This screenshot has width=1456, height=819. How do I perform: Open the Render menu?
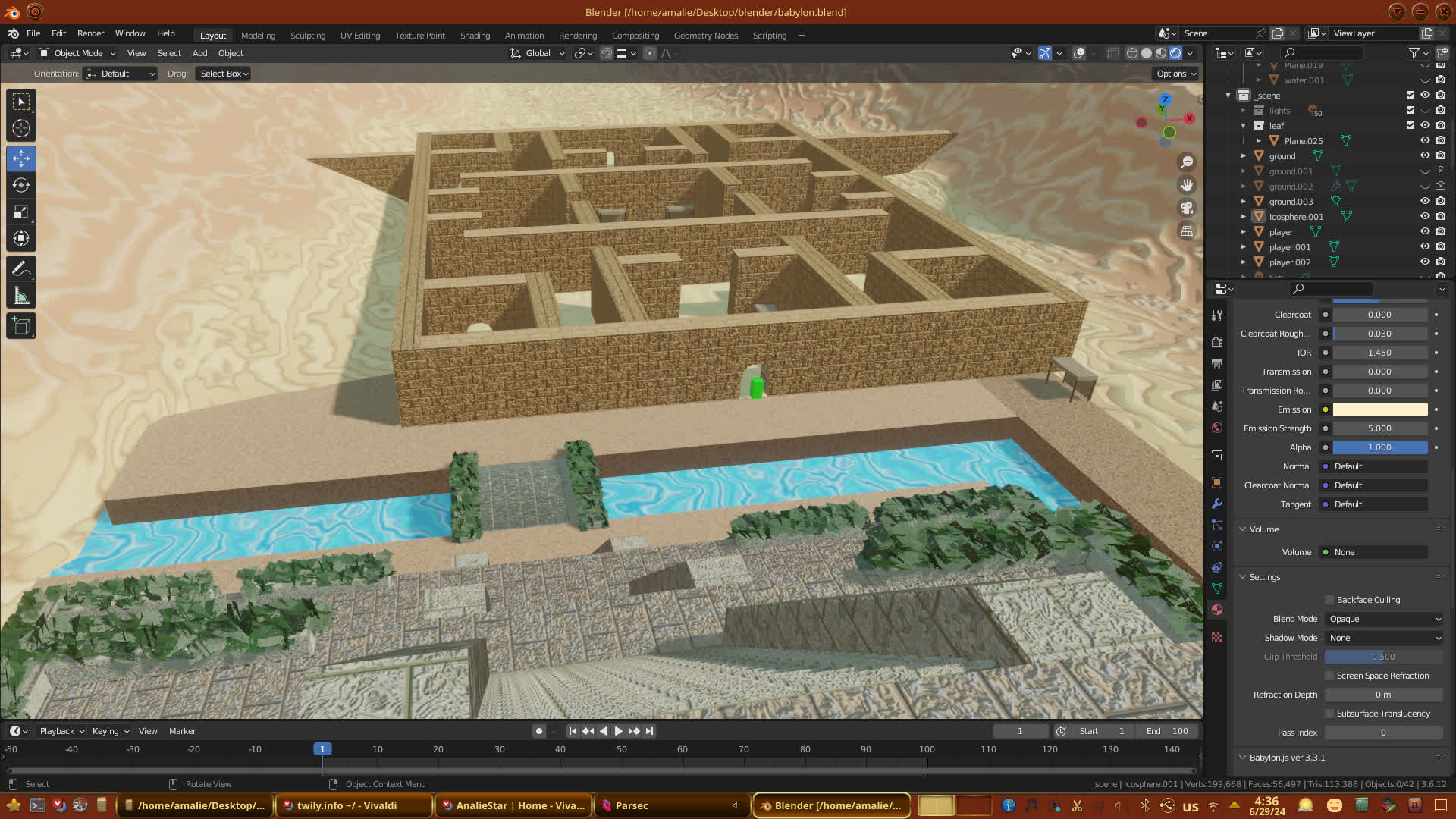(90, 33)
